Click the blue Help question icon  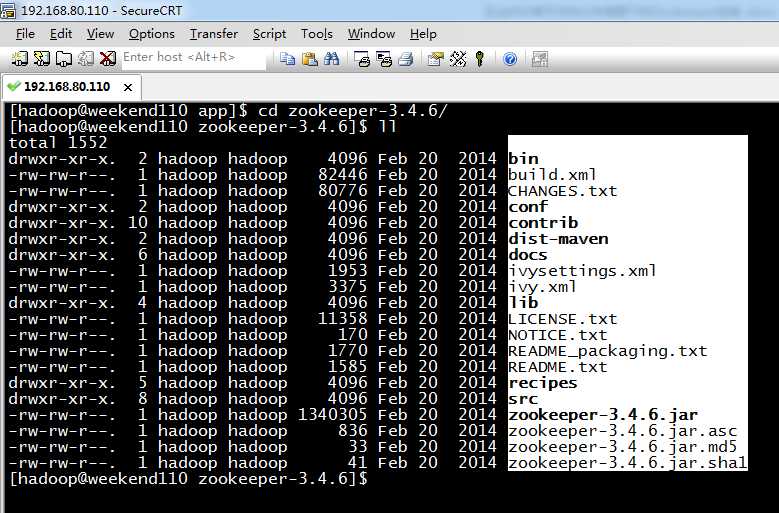click(x=510, y=59)
